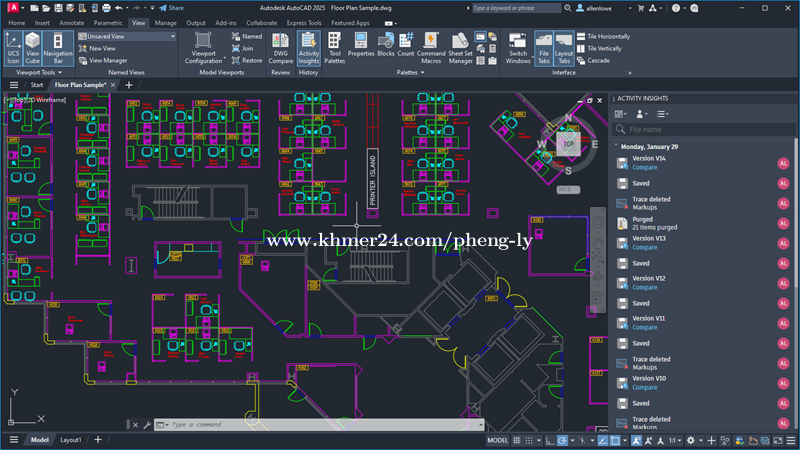Click Trace deleted Markups entry icon at top
This screenshot has width=800, height=450.
click(x=622, y=203)
